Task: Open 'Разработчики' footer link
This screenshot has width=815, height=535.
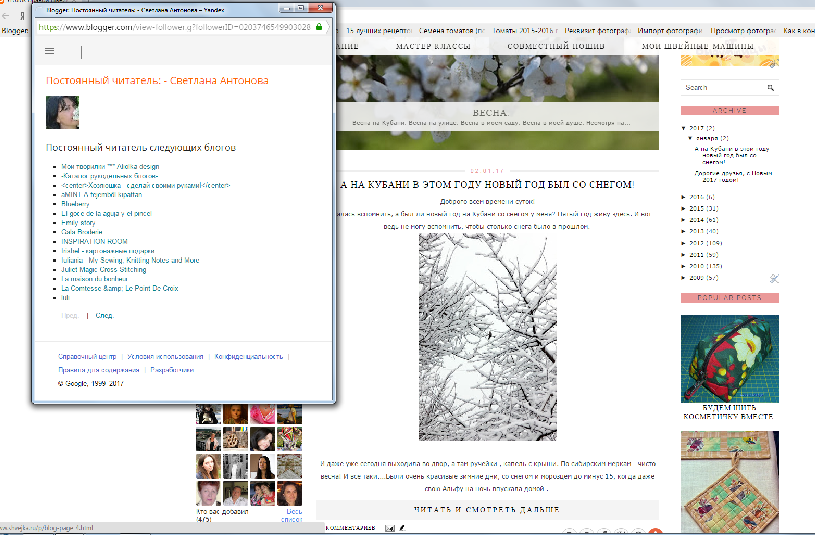Action: point(172,370)
